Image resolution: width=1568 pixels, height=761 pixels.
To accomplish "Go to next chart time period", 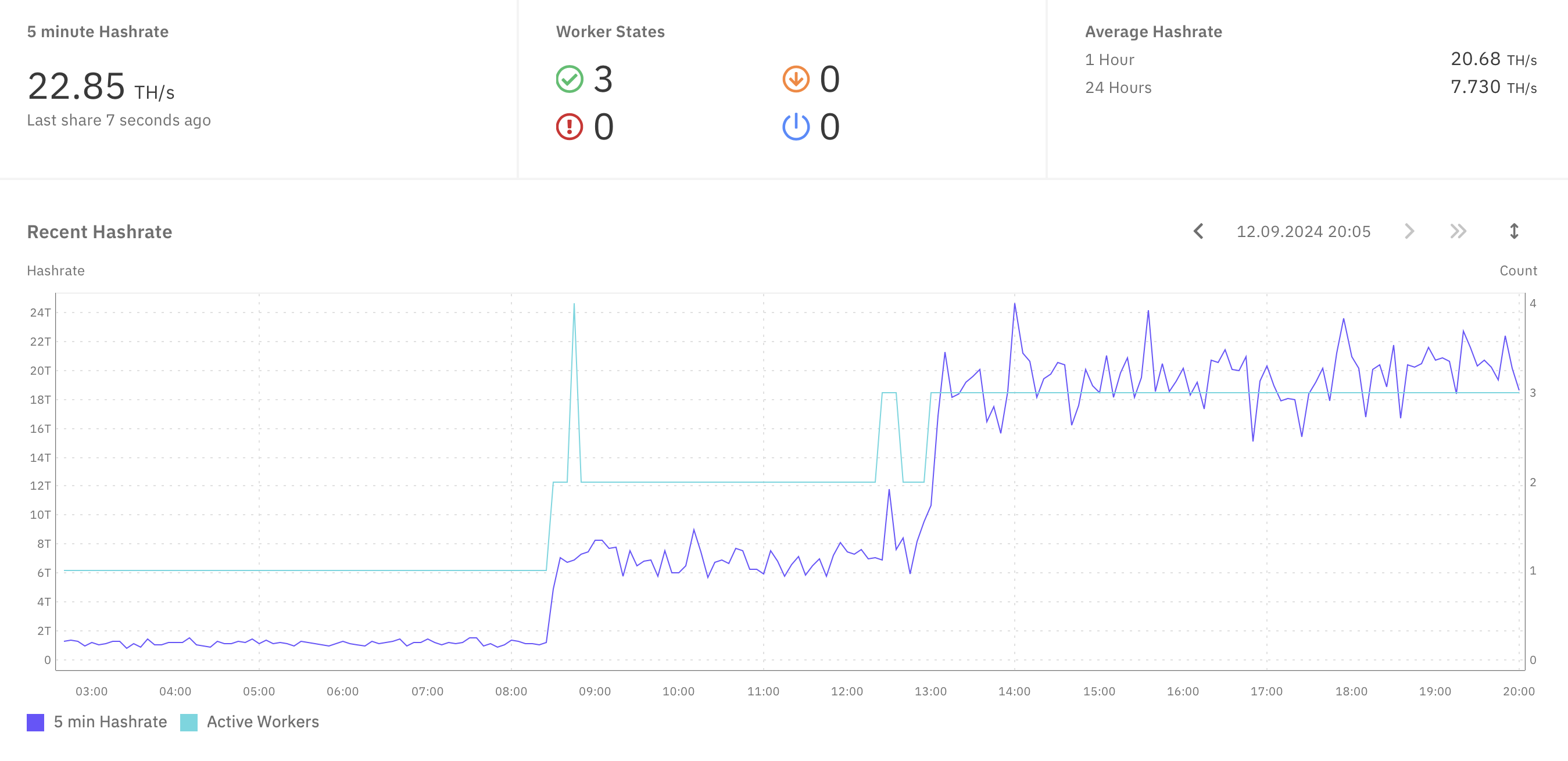I will [1409, 231].
